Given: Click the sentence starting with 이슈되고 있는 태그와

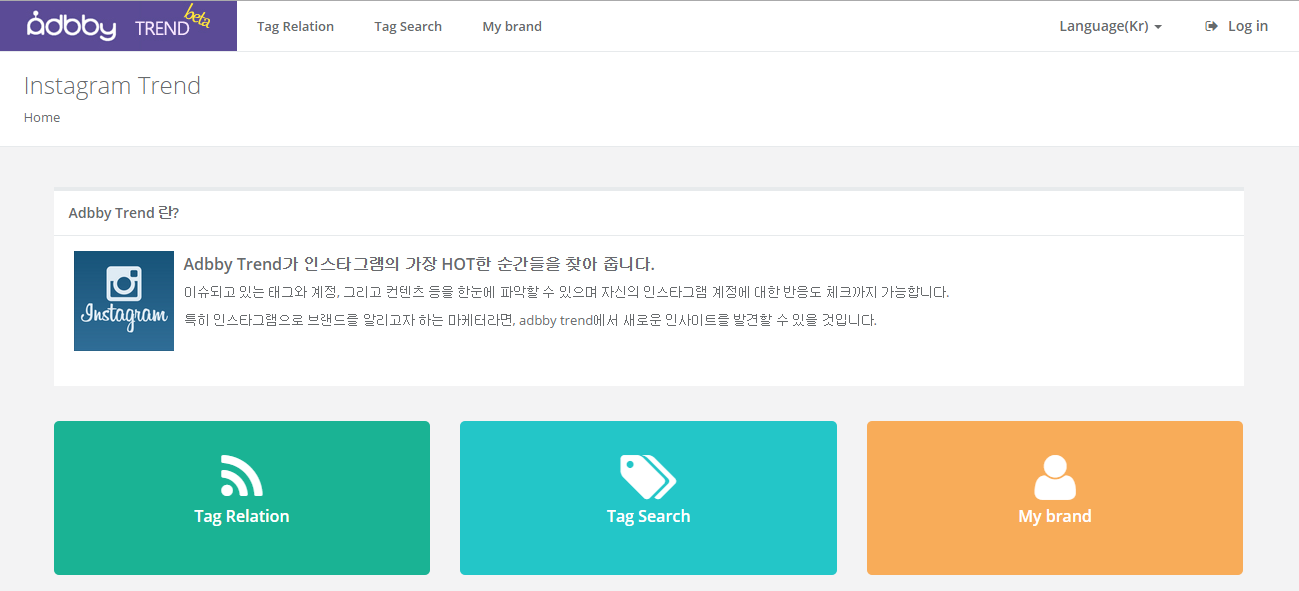Looking at the screenshot, I should coord(566,292).
